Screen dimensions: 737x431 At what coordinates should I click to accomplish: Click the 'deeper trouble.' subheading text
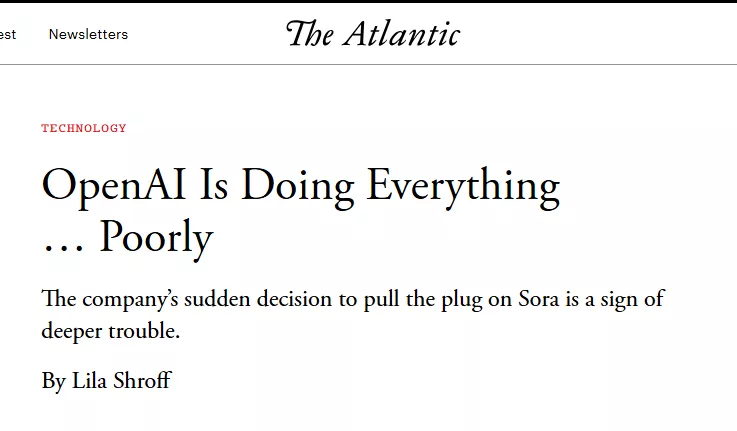pyautogui.click(x=111, y=330)
